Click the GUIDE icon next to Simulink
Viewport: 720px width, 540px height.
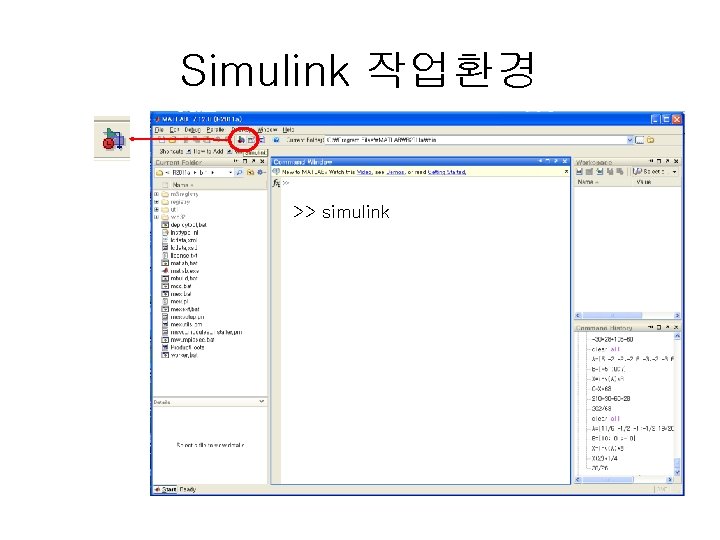click(x=251, y=140)
